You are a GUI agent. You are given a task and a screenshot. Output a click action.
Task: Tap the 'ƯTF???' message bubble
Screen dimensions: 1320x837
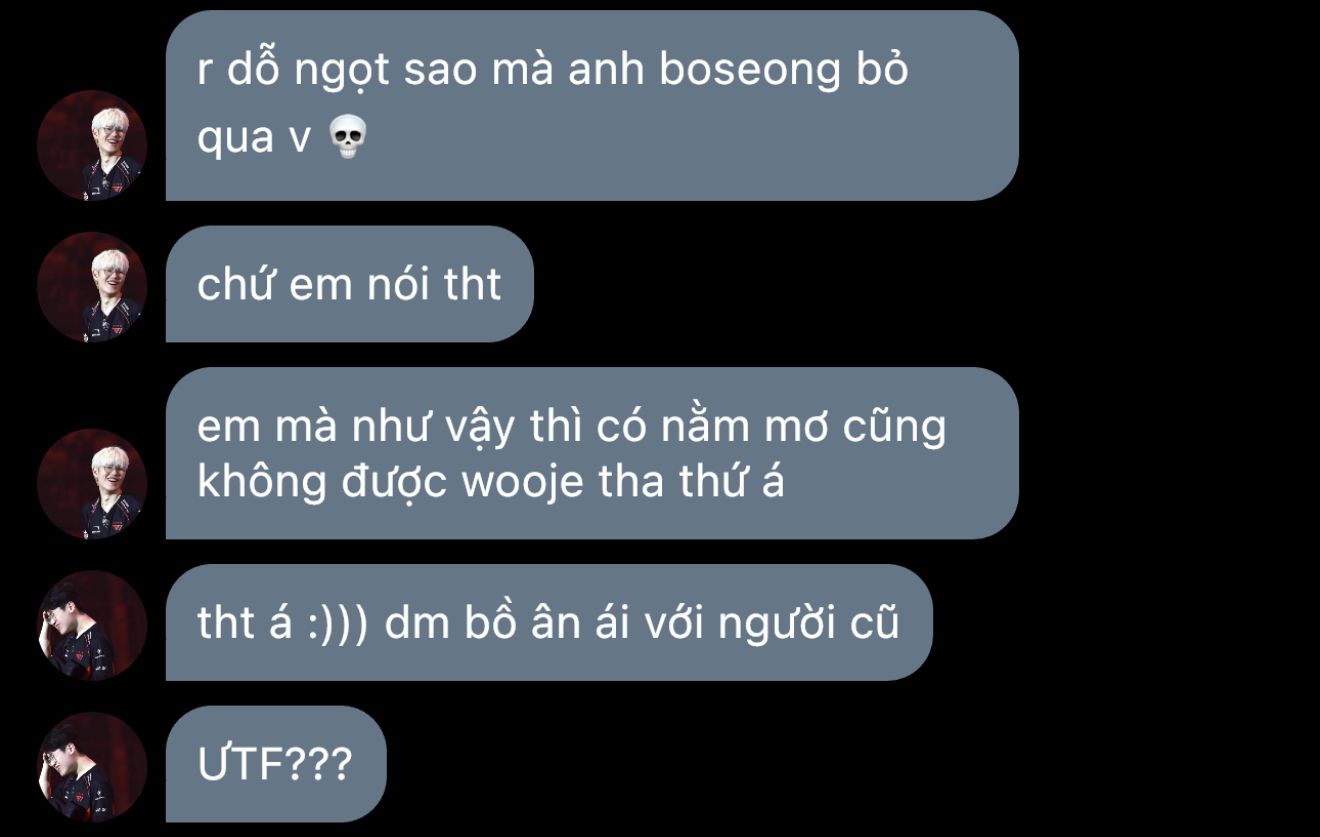click(275, 764)
